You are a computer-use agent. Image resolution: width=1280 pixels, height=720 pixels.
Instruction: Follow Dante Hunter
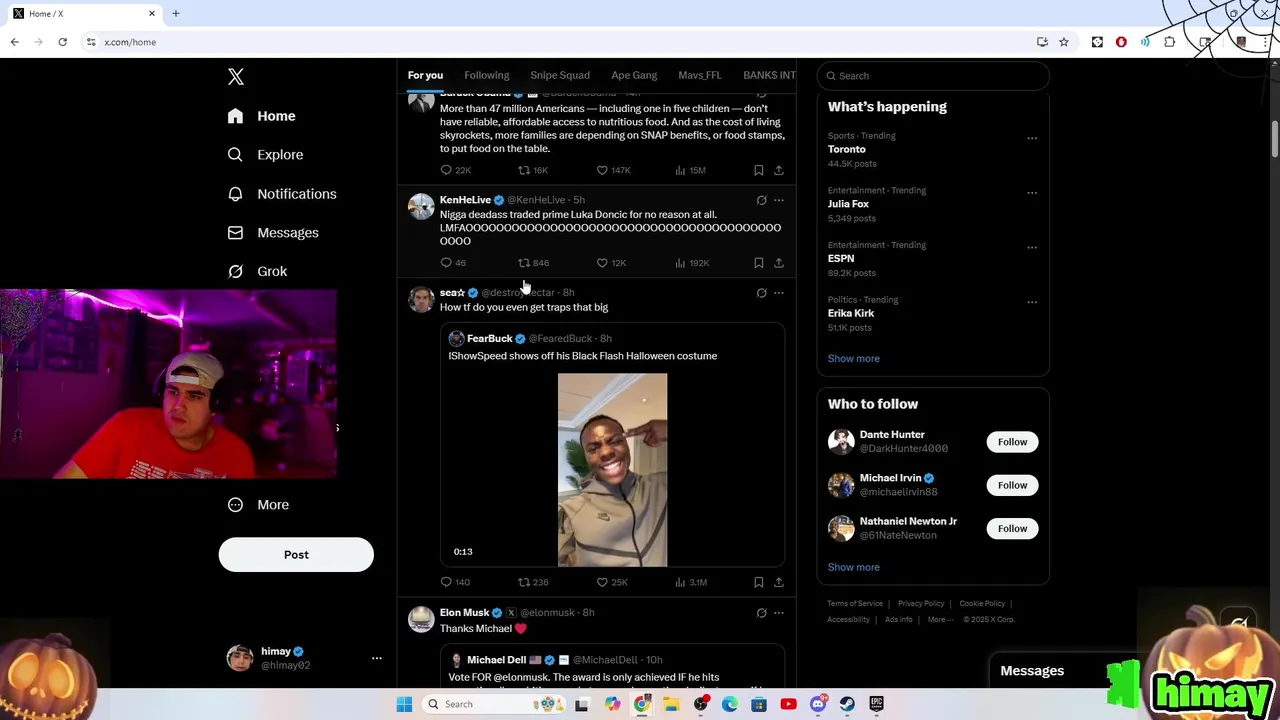coord(1012,442)
